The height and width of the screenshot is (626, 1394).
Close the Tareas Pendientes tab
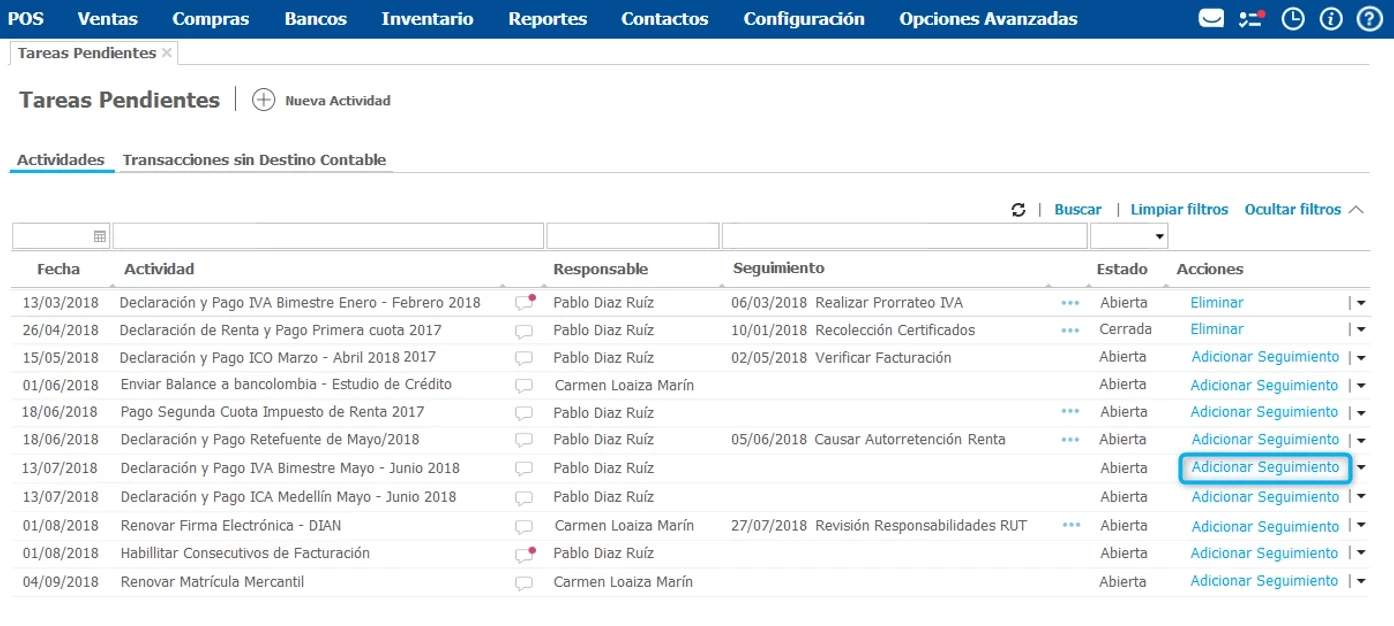click(167, 53)
